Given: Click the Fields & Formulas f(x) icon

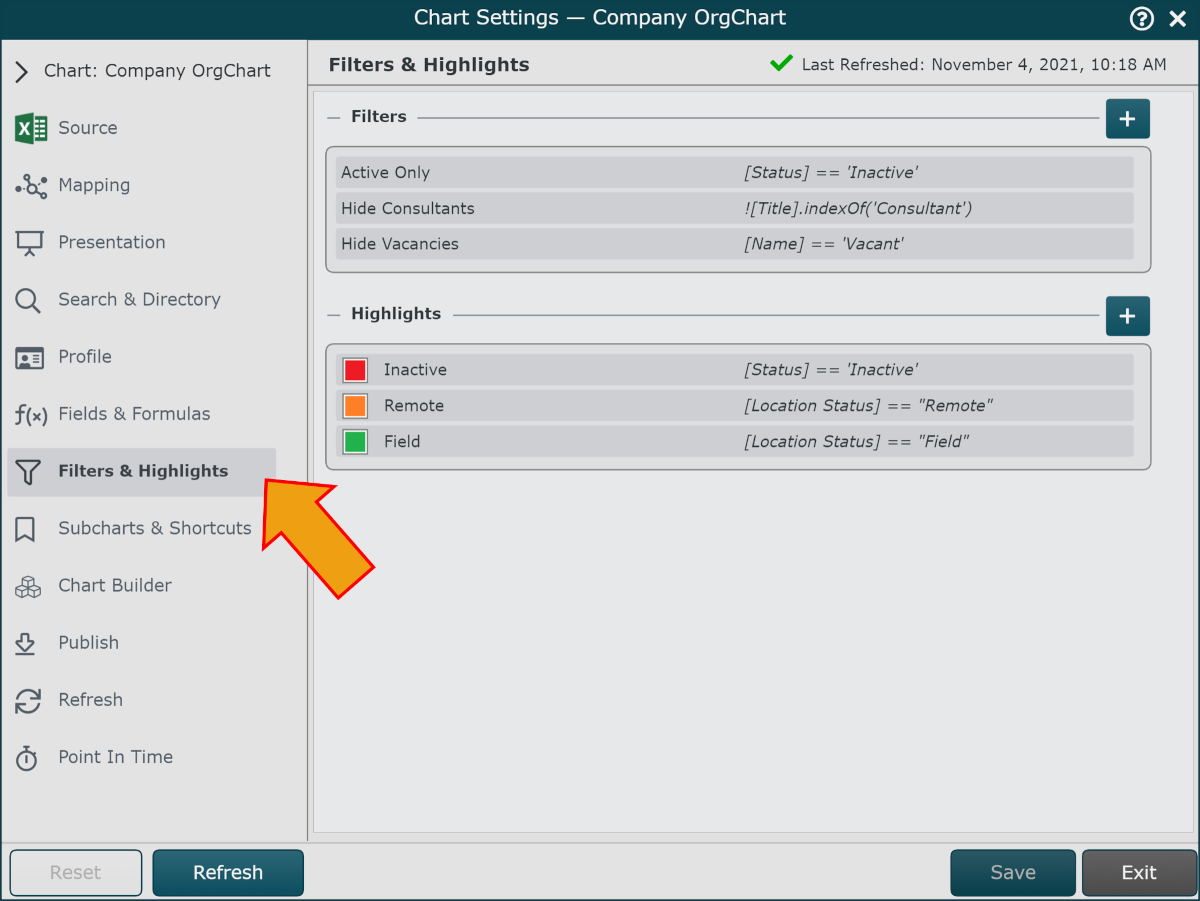Looking at the screenshot, I should [31, 415].
